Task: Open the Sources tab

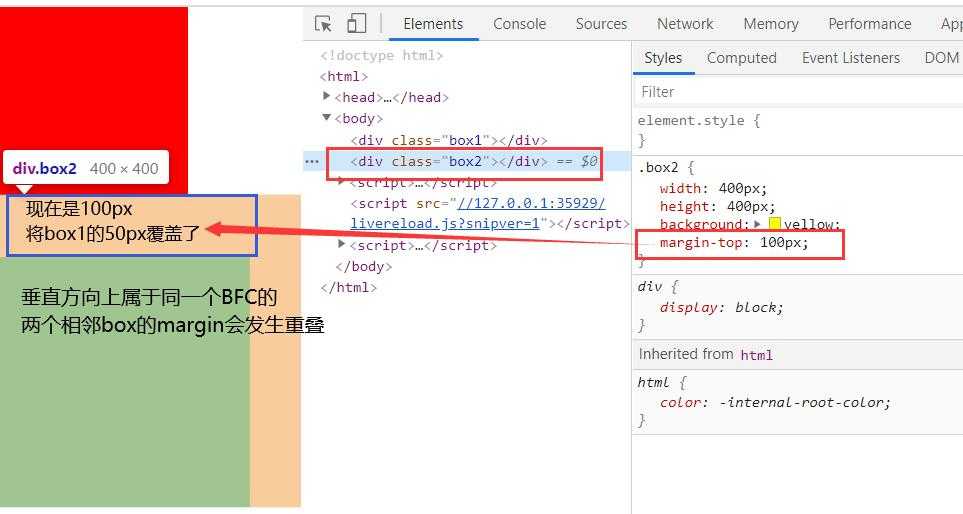Action: (601, 24)
